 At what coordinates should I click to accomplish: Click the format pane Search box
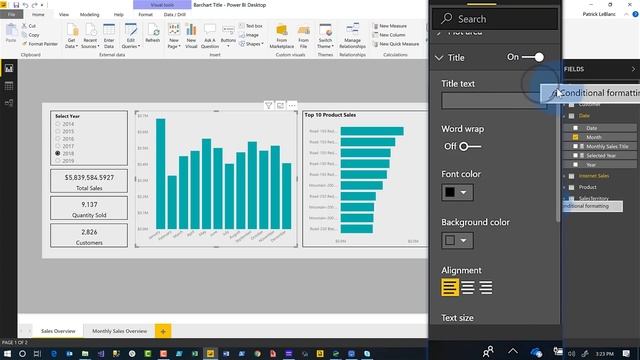[x=495, y=19]
